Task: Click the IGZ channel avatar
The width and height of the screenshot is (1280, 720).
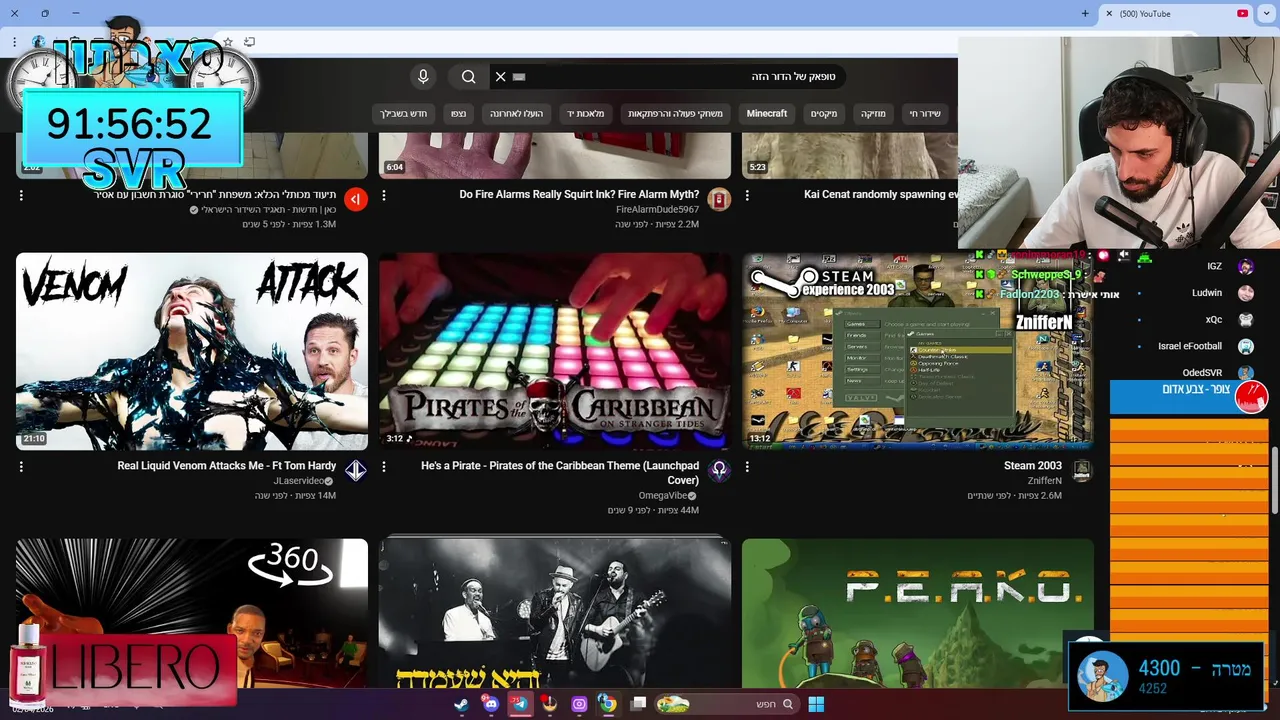Action: [x=1246, y=267]
